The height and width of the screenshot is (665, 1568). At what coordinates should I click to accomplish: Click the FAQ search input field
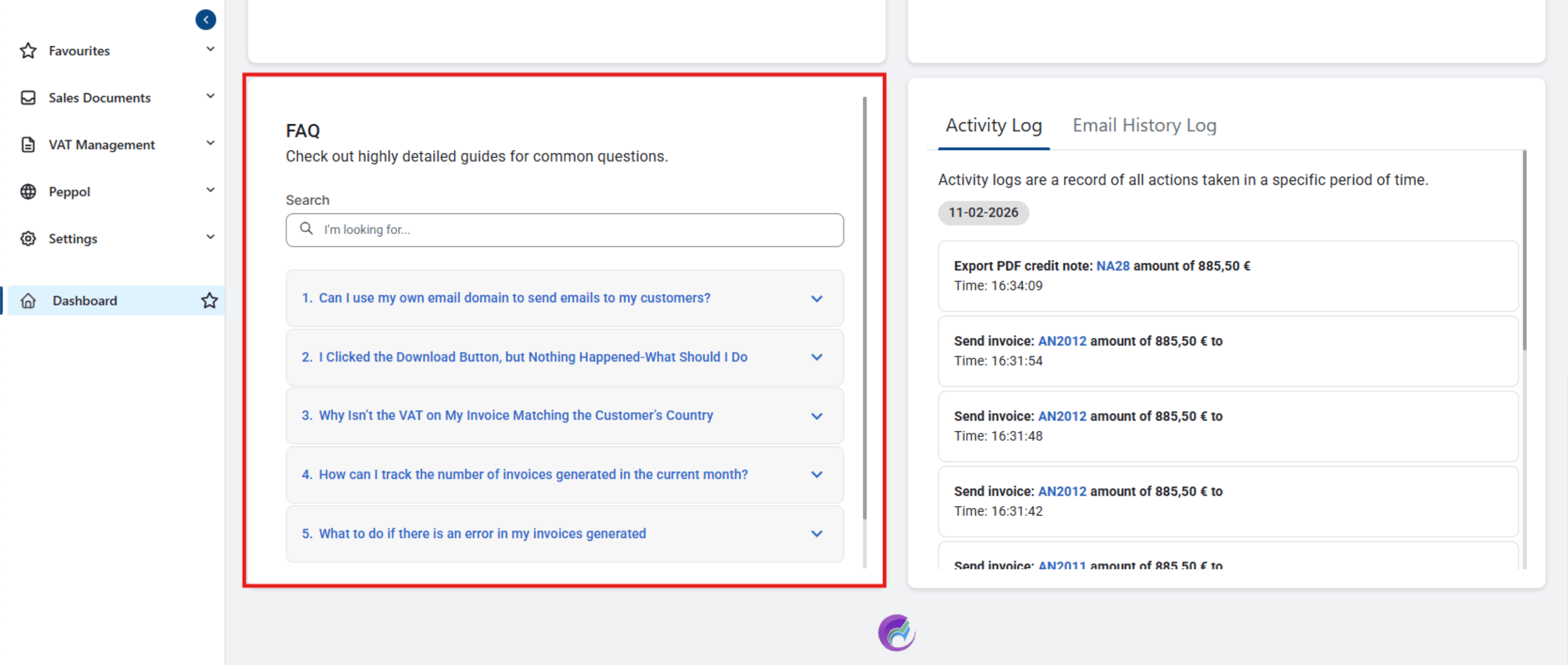(572, 230)
